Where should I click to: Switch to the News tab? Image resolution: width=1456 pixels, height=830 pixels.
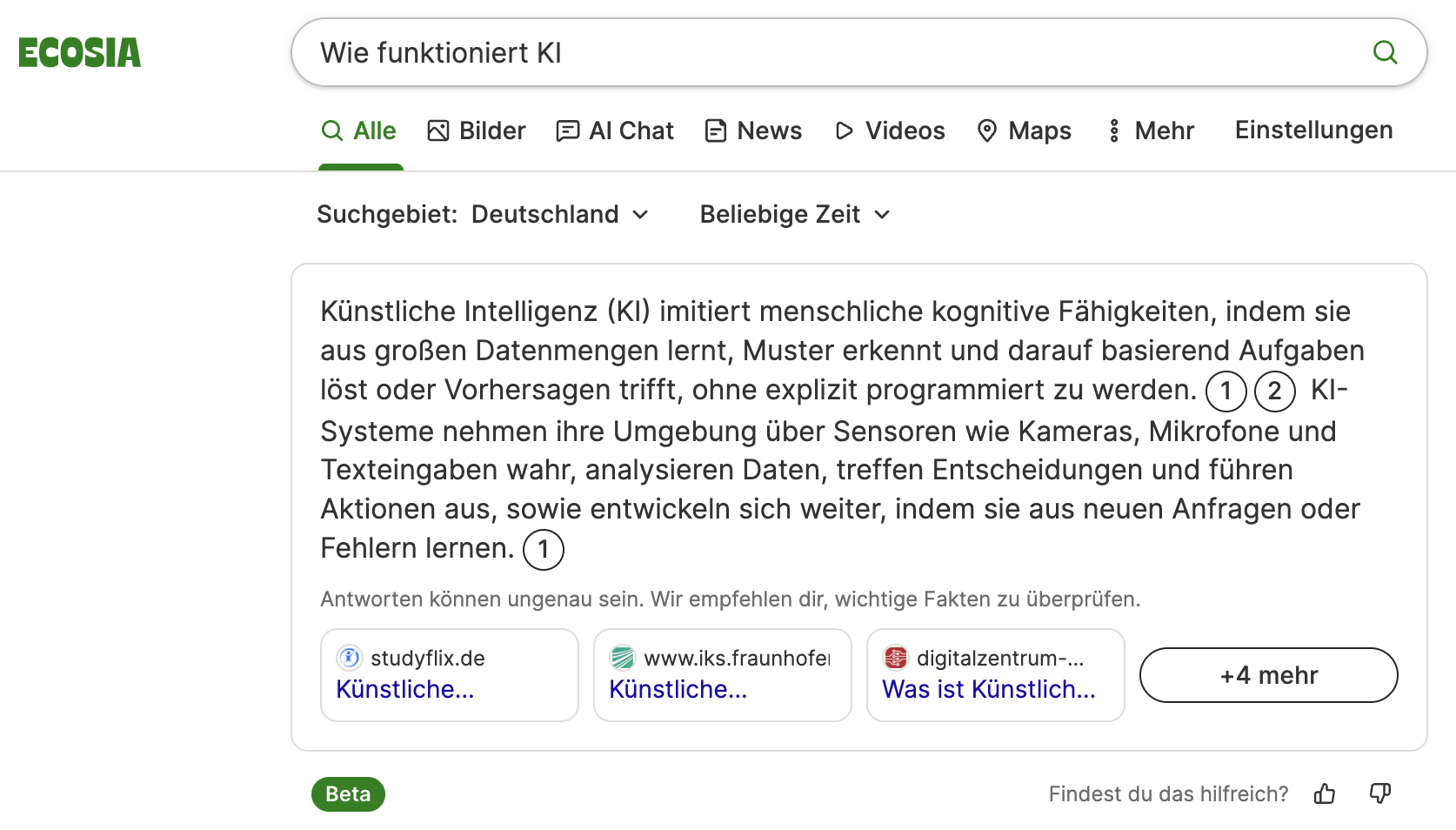click(x=753, y=131)
